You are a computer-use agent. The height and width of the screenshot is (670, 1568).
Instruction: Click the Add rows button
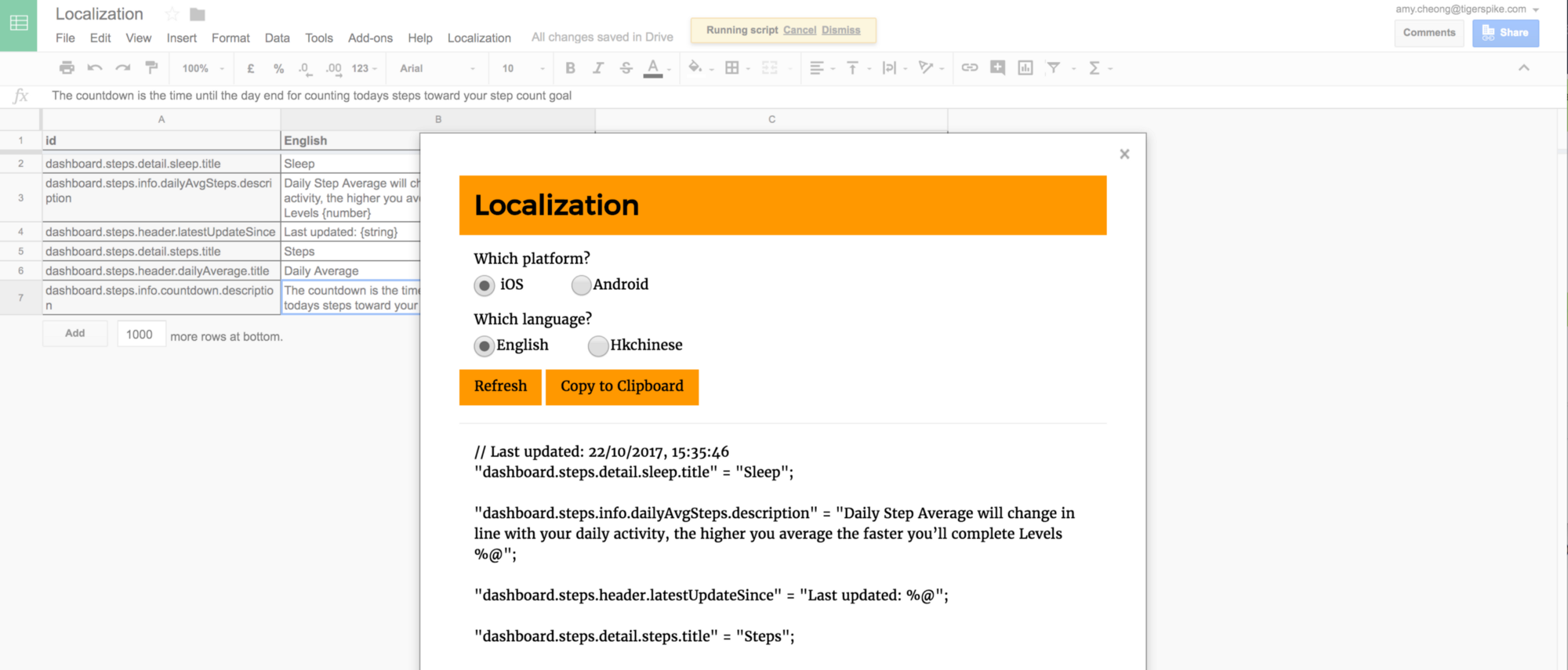(x=75, y=333)
